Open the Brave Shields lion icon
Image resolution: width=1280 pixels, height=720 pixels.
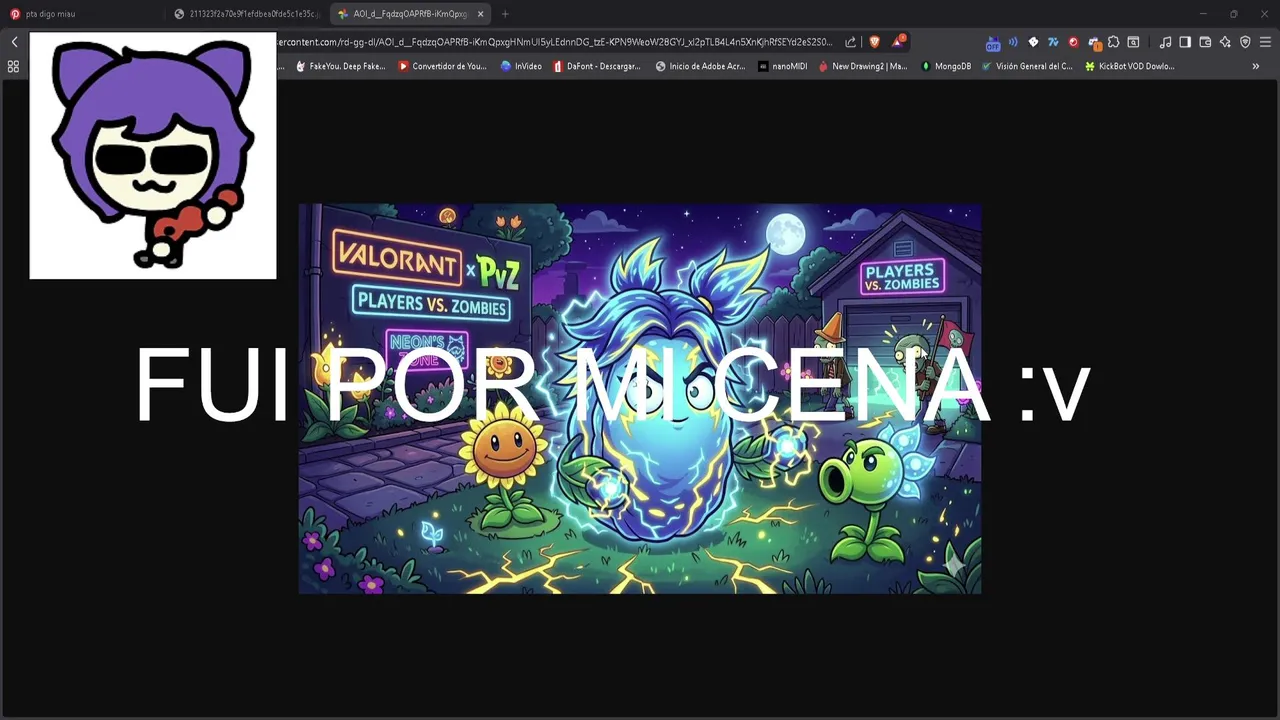874,42
